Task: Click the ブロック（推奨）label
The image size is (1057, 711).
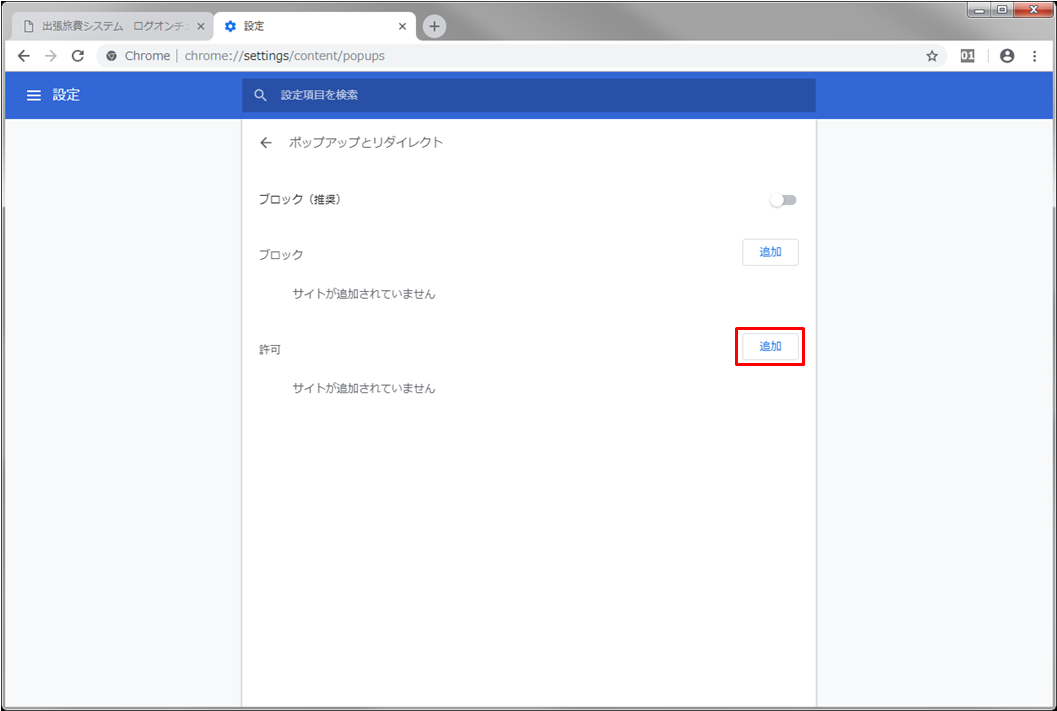Action: 300,199
